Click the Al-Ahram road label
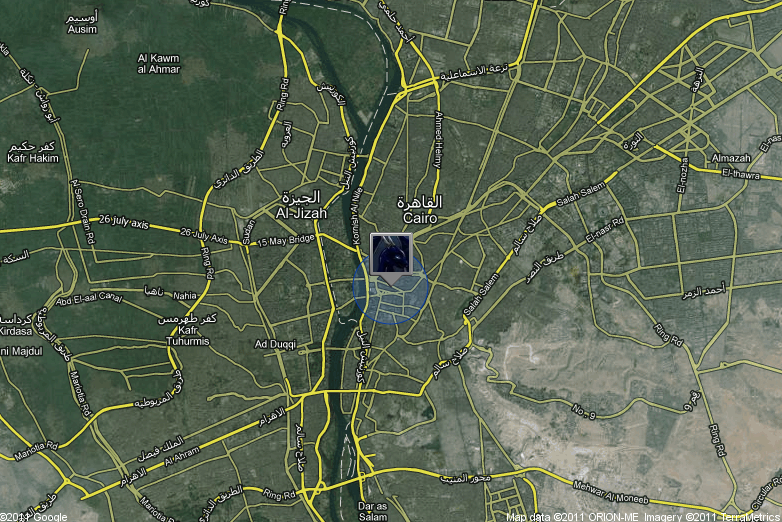This screenshot has width=782, height=522. click(x=183, y=455)
